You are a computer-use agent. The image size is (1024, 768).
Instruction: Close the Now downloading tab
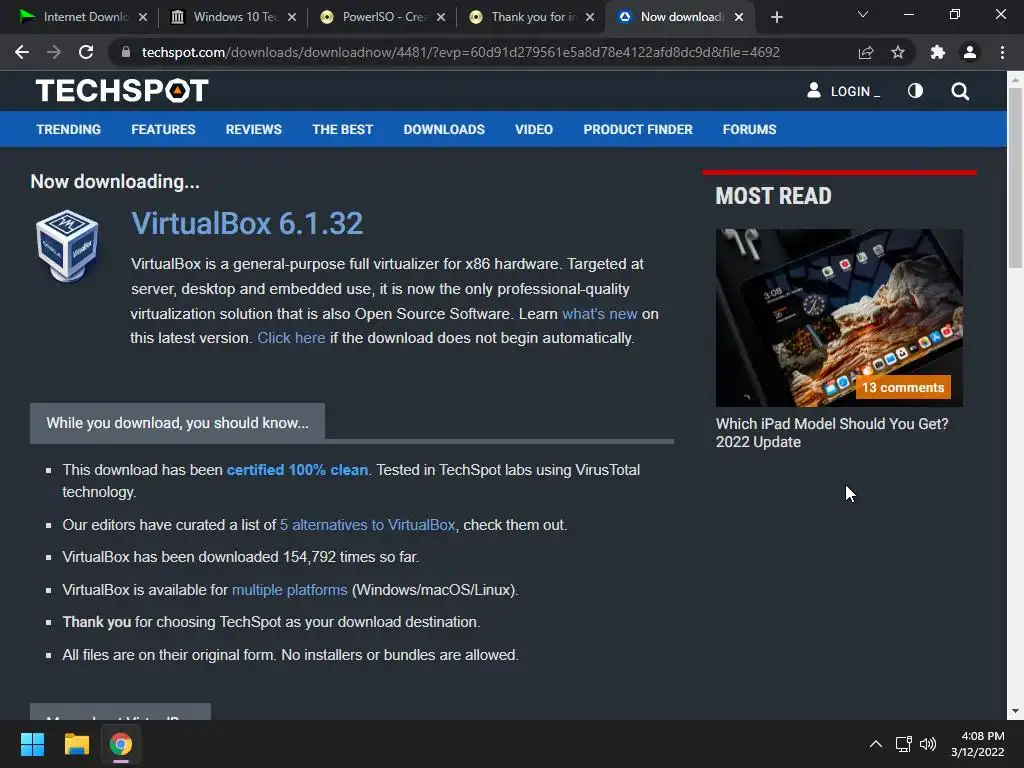click(x=739, y=17)
